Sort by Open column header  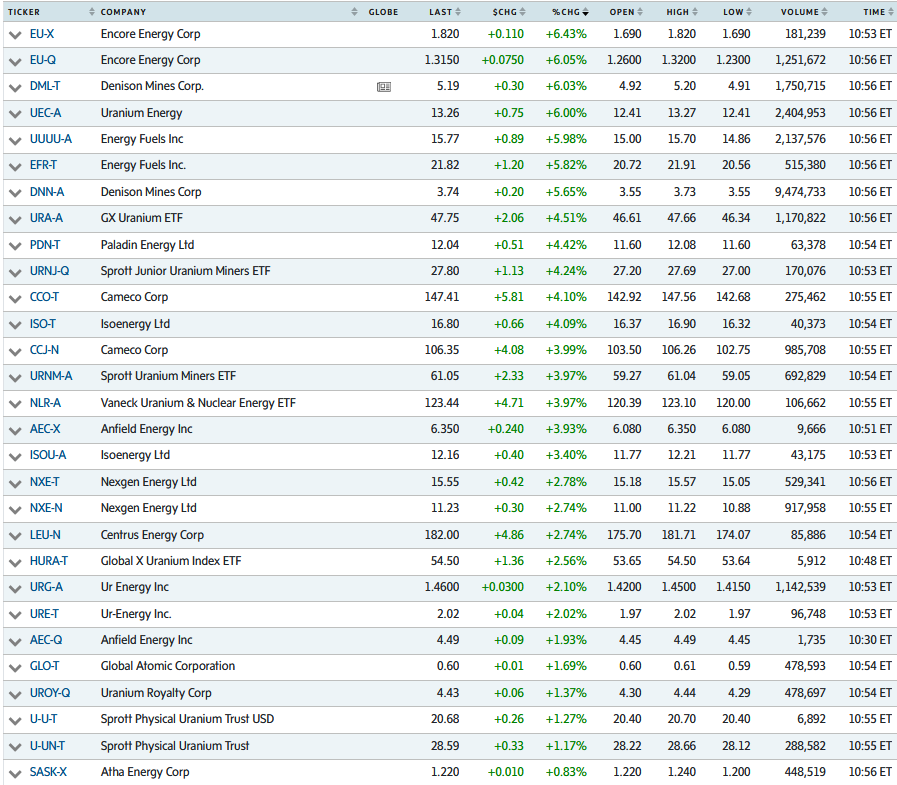[x=626, y=12]
